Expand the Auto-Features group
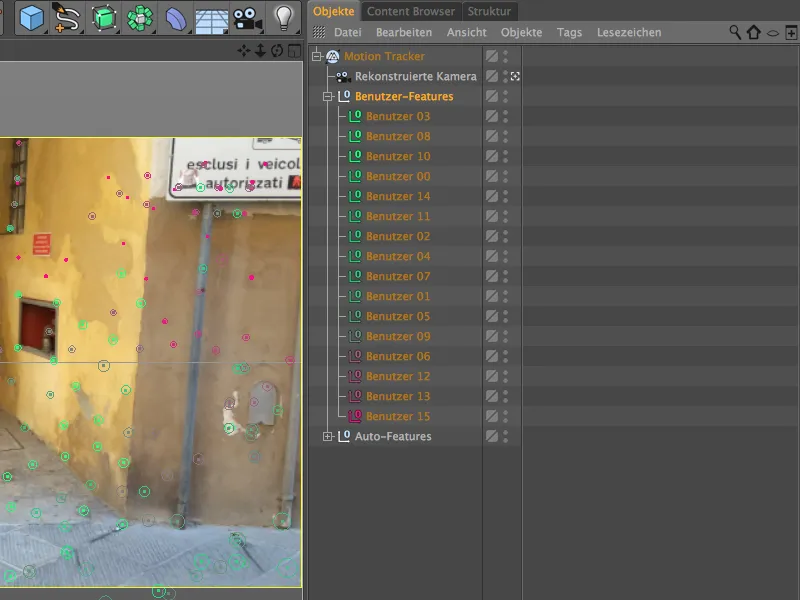 pos(328,436)
